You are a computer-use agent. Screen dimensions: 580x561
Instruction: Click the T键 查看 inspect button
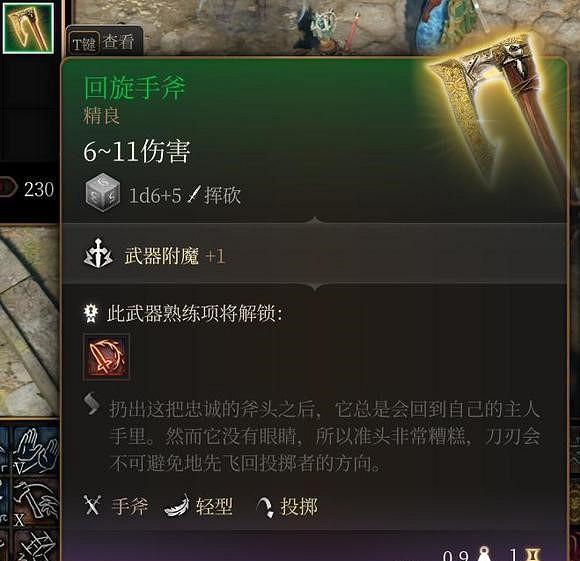tap(104, 43)
